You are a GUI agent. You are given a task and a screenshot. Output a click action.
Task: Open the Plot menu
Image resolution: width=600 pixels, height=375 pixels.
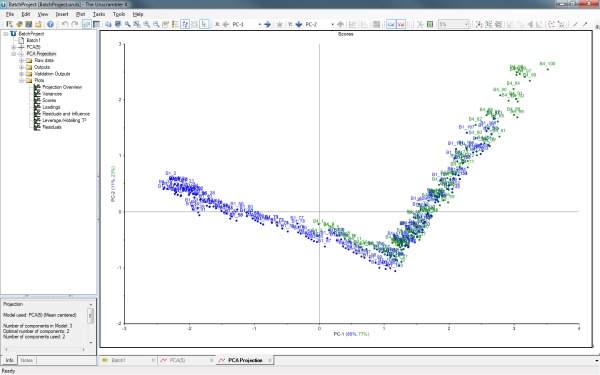point(80,14)
